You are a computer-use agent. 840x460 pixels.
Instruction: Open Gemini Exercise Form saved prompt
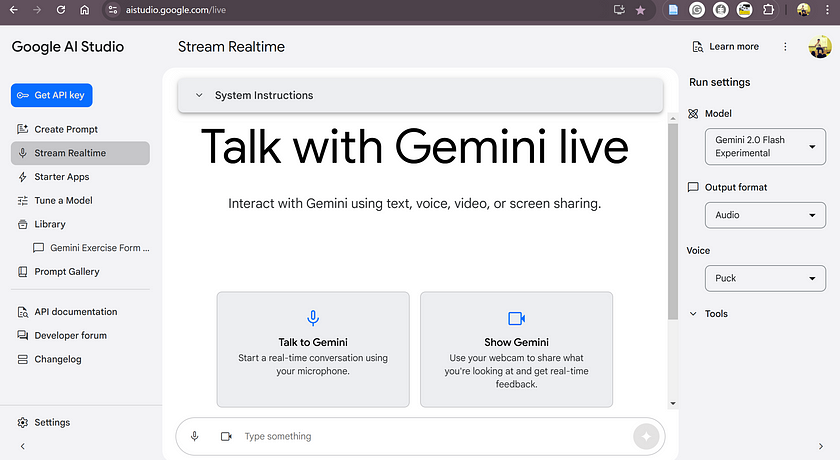click(x=91, y=248)
